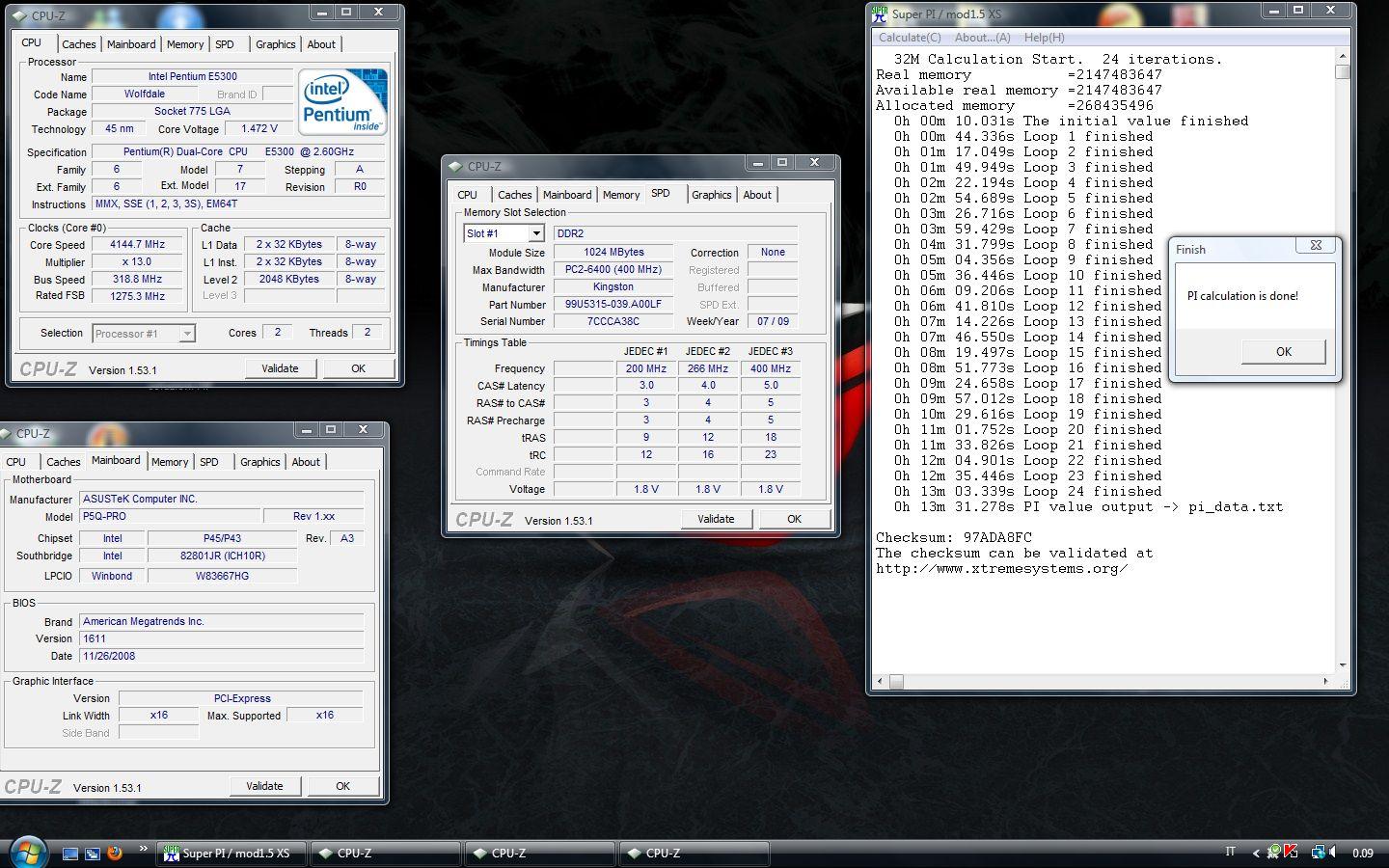
Task: Click OK in the SPD CPU-Z window
Action: pyautogui.click(x=794, y=519)
